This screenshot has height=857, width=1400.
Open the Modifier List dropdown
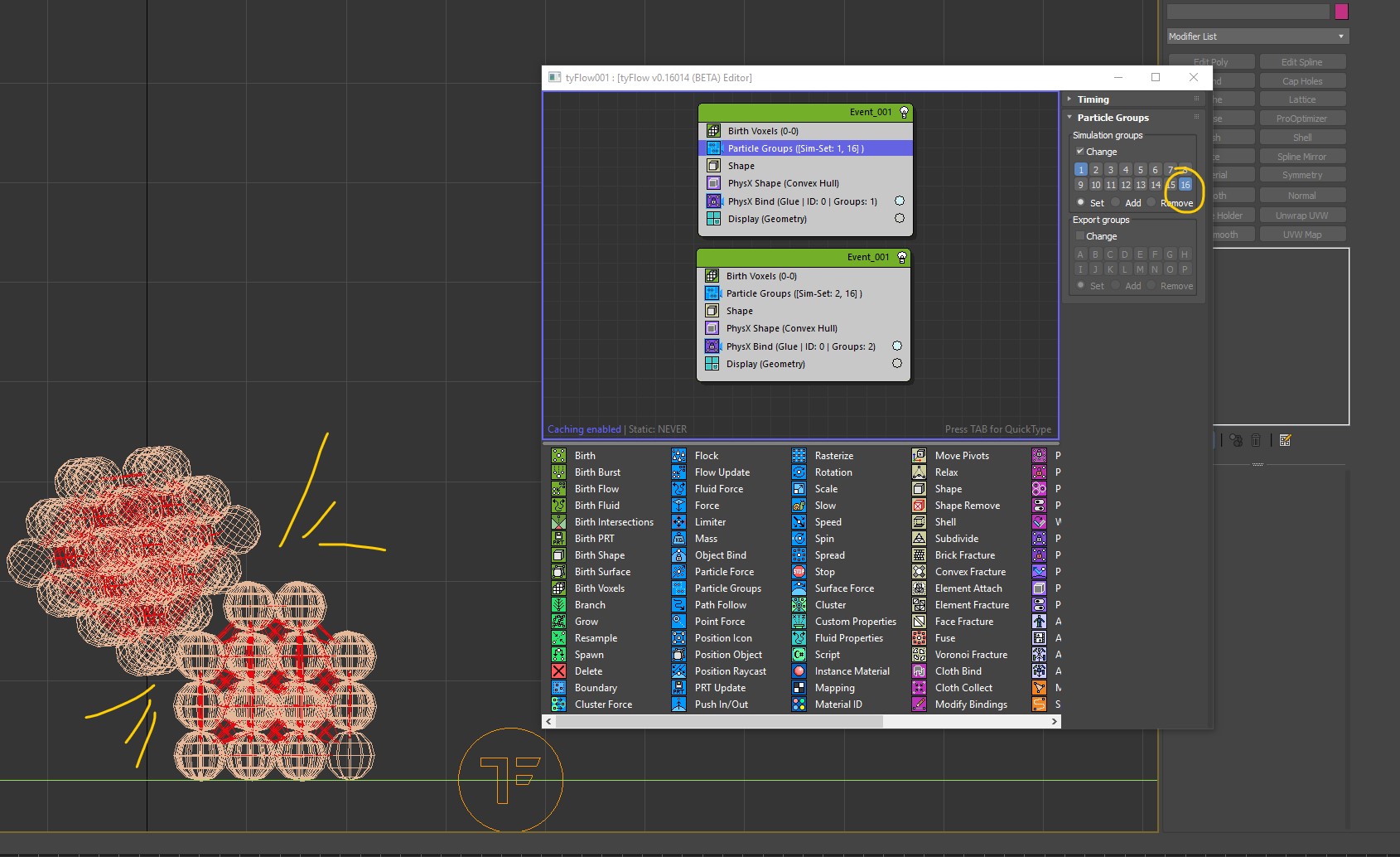pyautogui.click(x=1258, y=36)
